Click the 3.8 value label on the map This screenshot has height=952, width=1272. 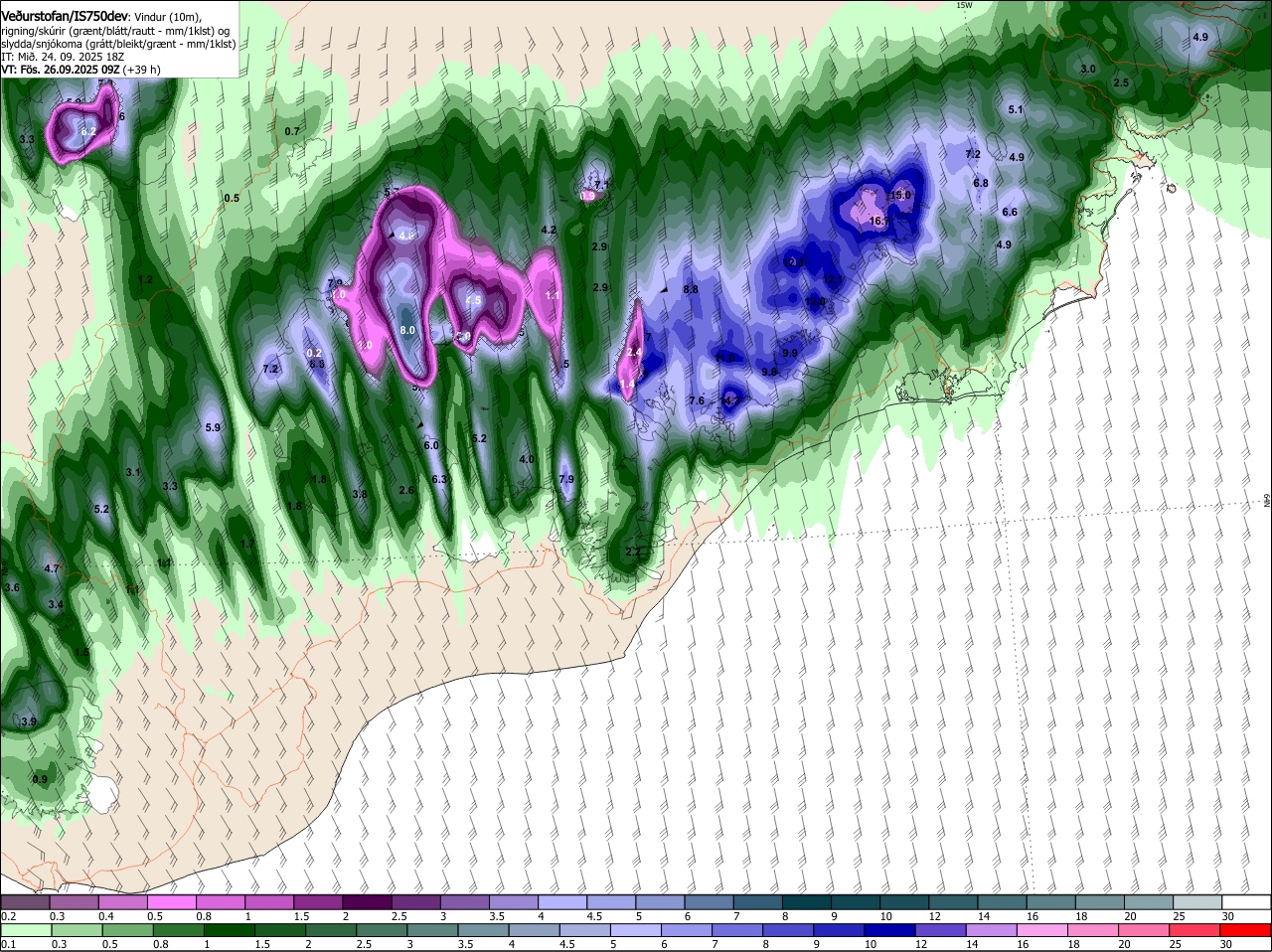[360, 494]
